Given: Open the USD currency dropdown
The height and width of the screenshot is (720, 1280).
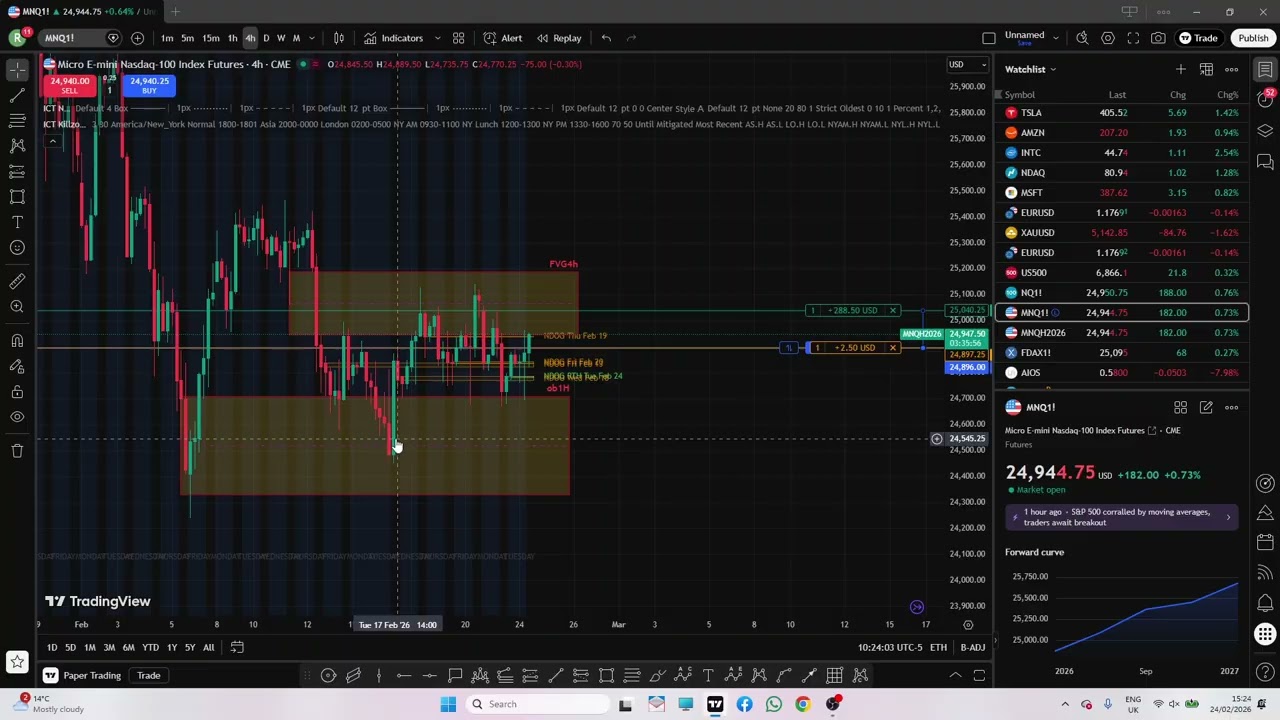Looking at the screenshot, I should 967,65.
